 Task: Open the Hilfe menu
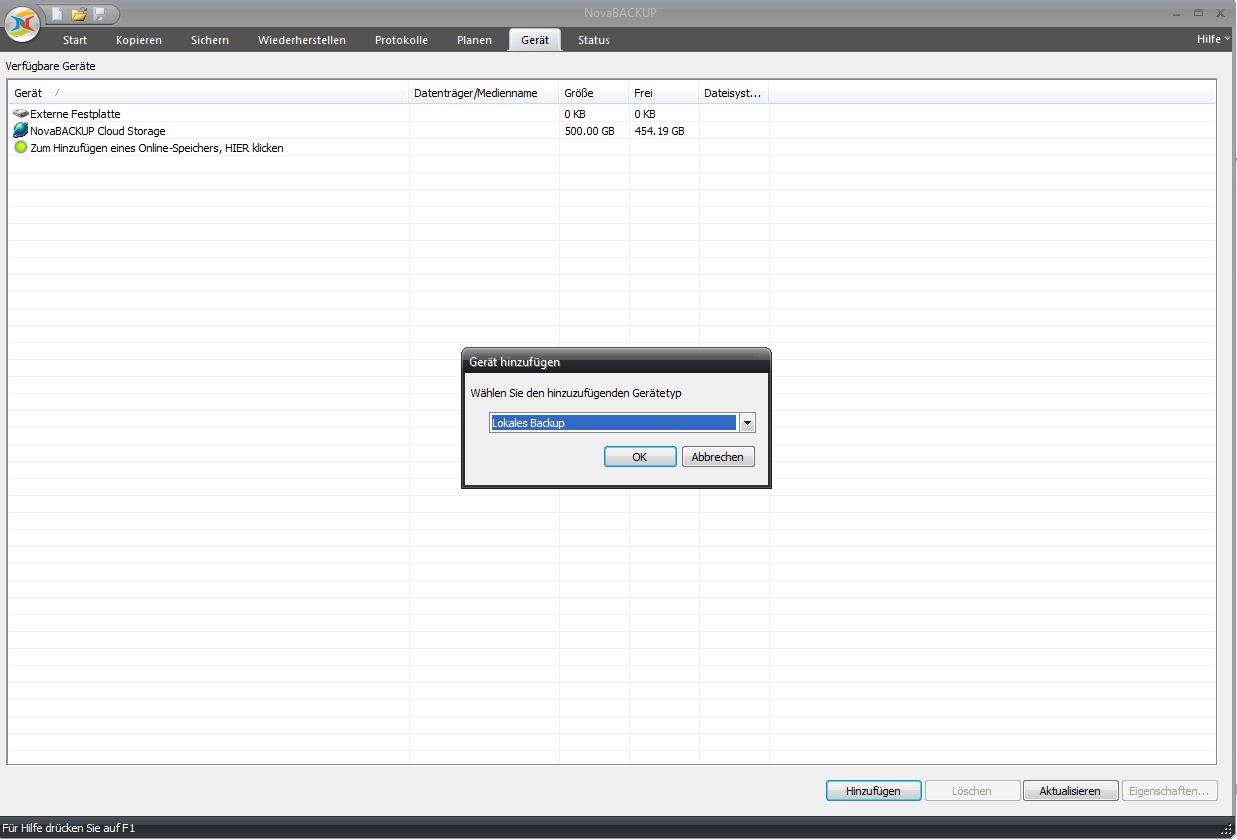1213,39
